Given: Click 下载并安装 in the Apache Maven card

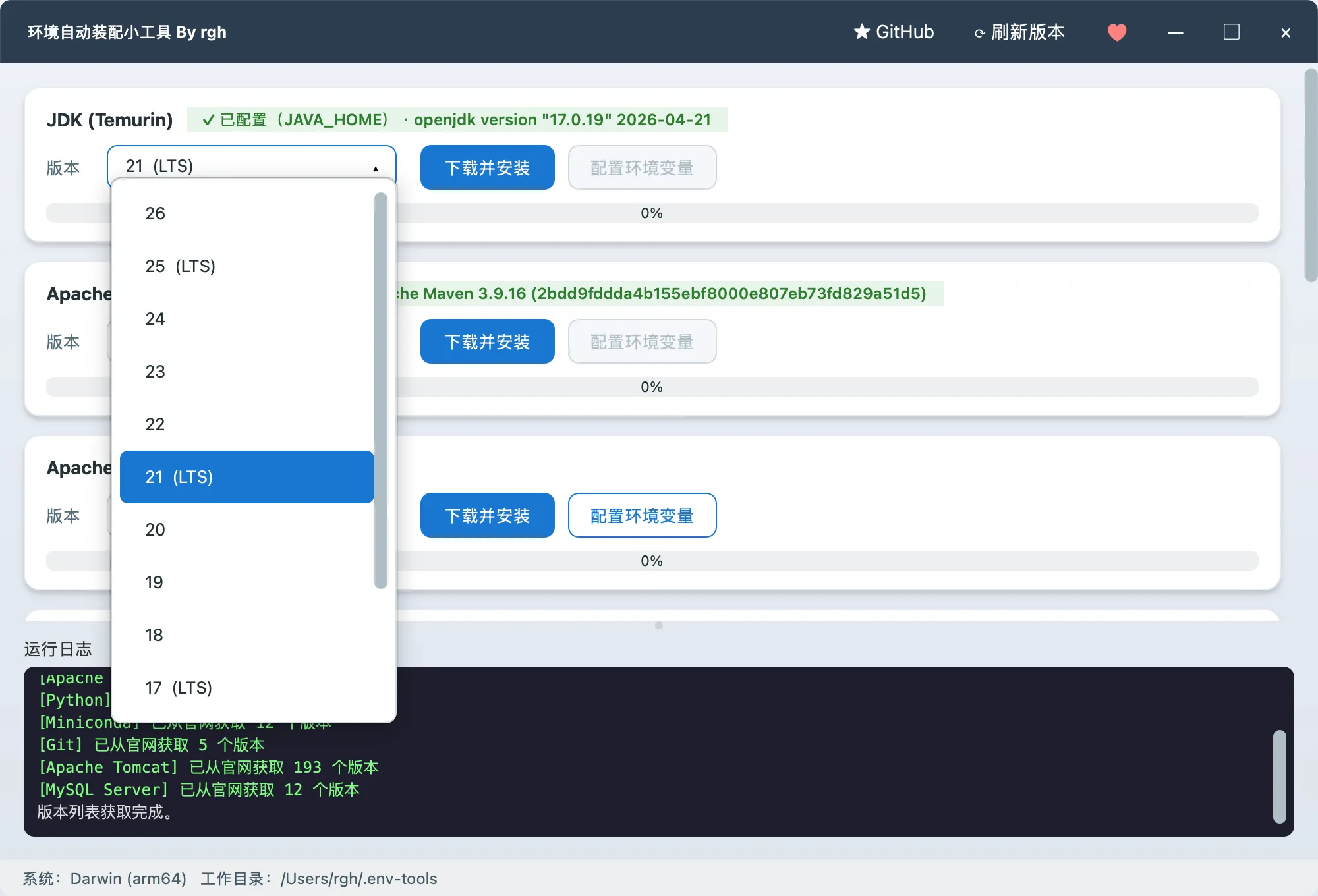Looking at the screenshot, I should (488, 341).
